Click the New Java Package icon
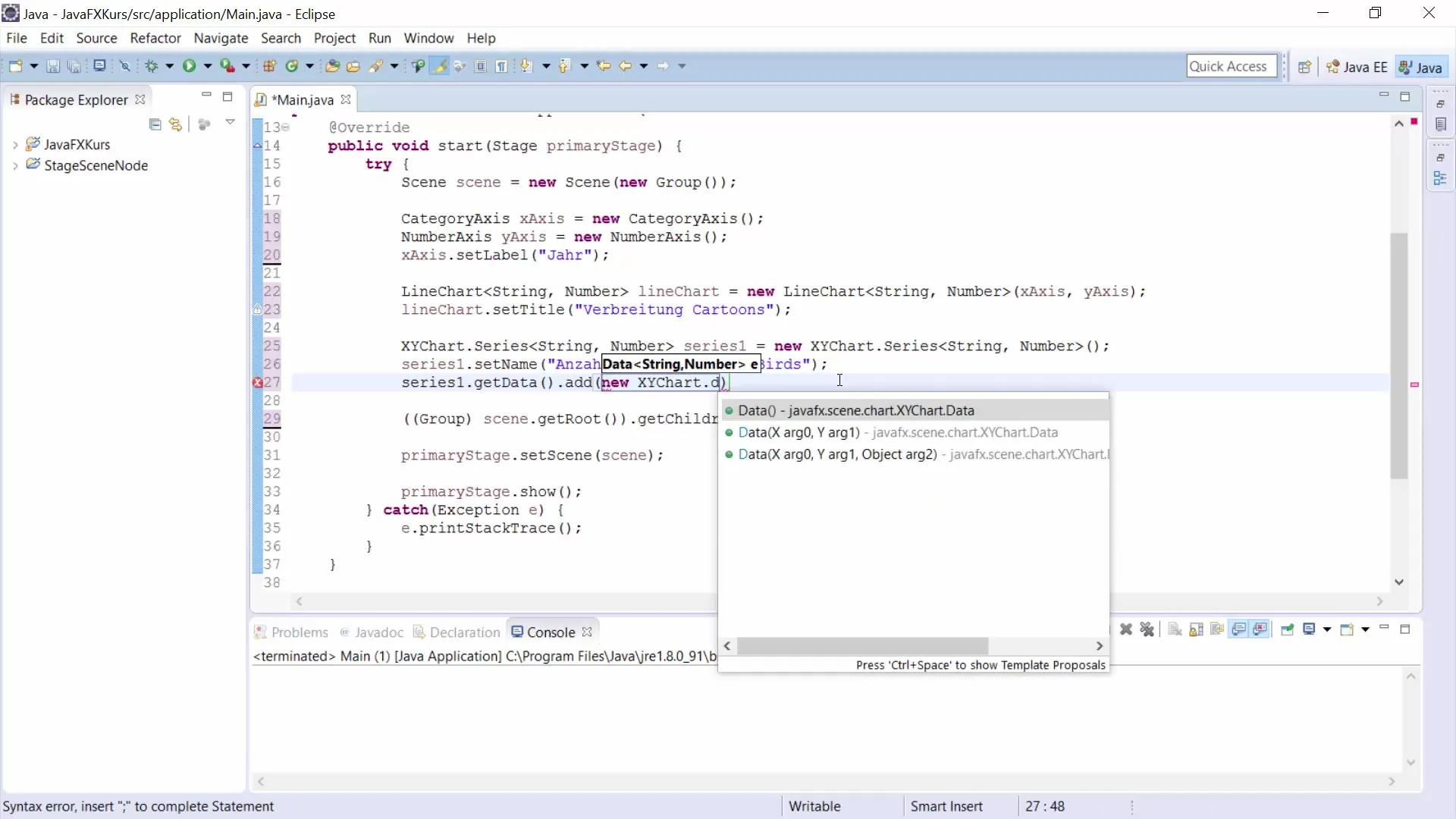 click(269, 66)
